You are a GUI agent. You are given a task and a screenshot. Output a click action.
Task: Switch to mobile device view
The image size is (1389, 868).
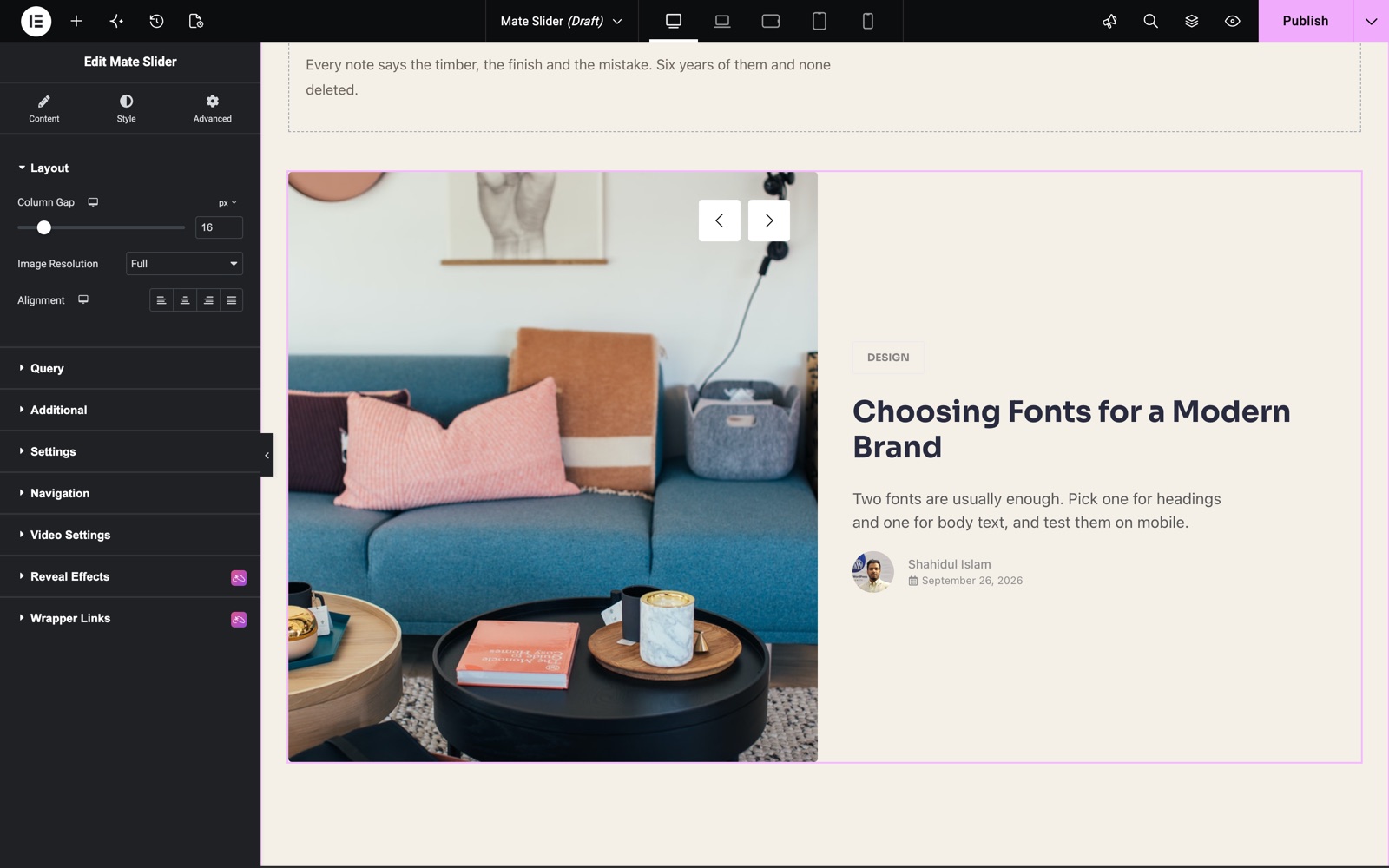(868, 21)
